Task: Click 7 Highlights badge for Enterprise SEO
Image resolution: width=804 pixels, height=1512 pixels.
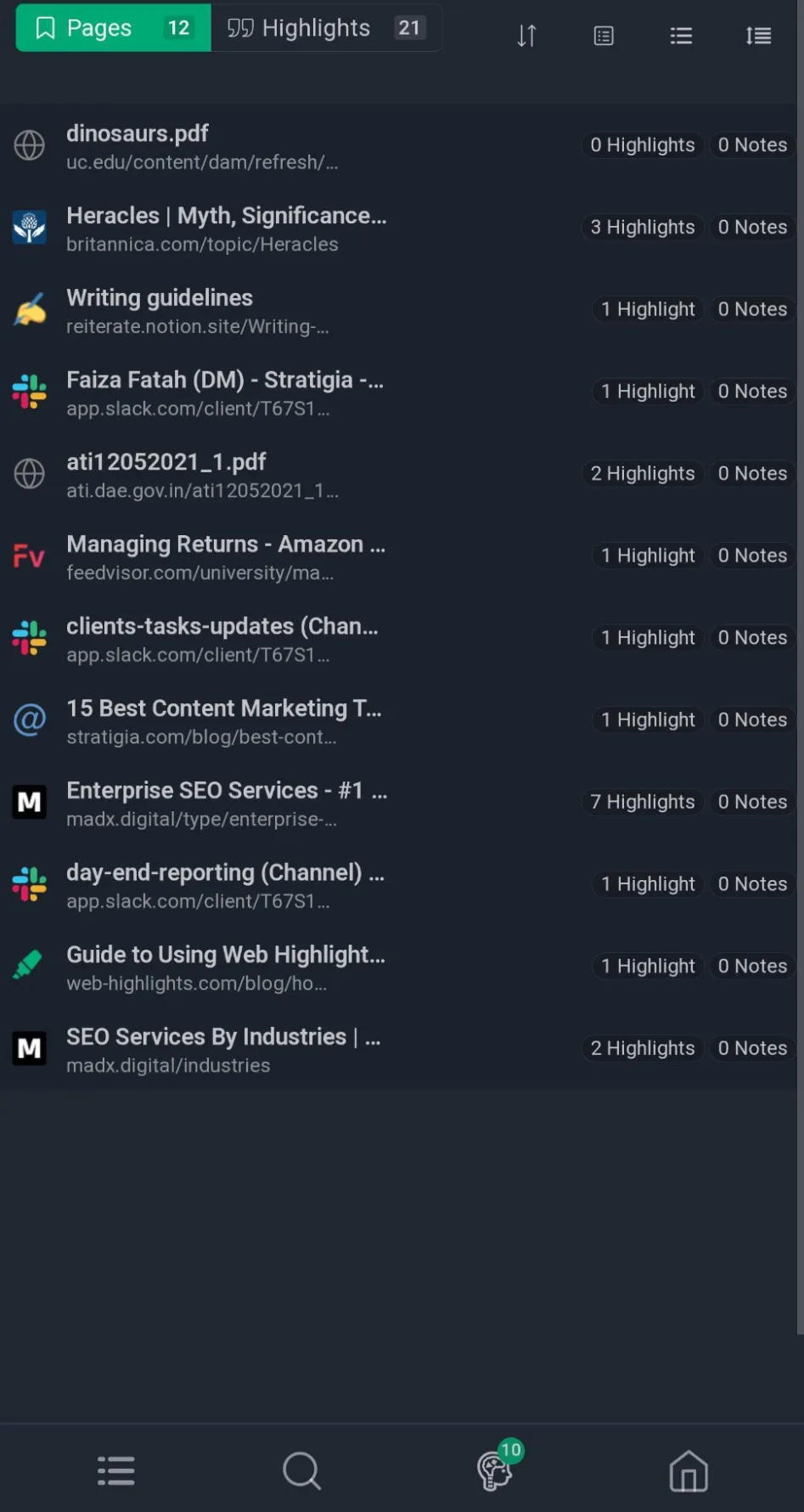Action: pos(643,802)
